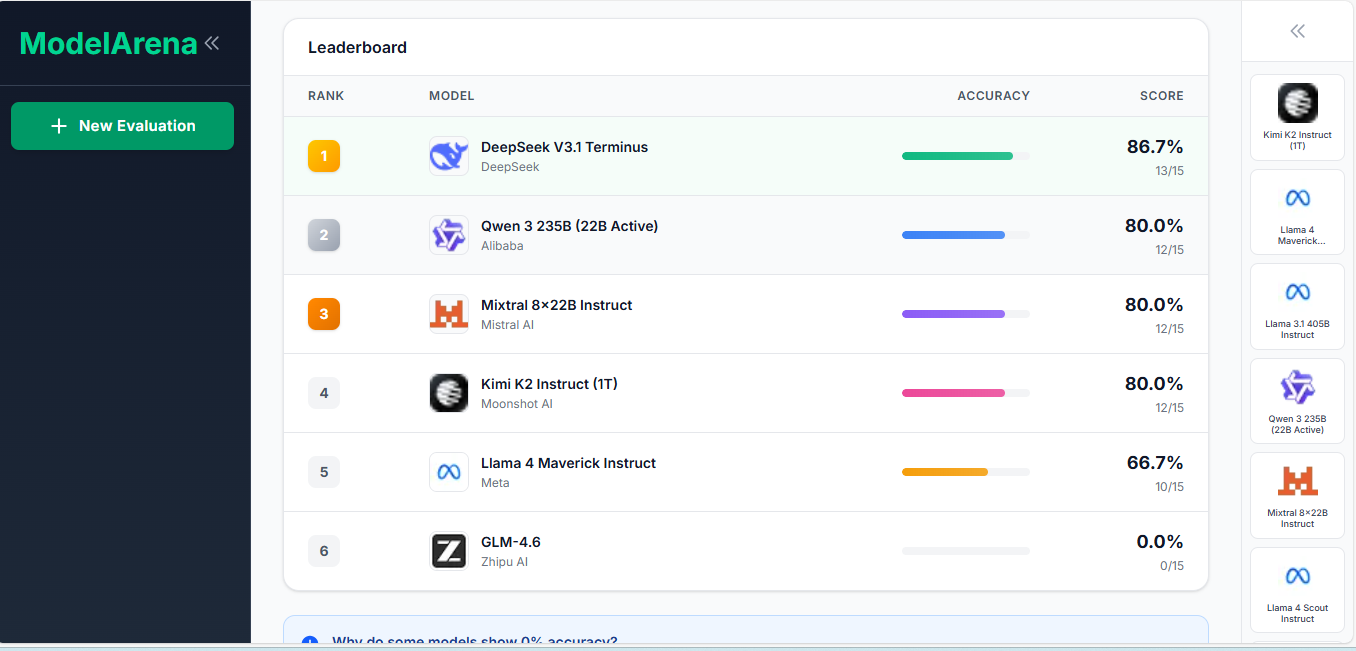Click the Meta logo beside Llama 4 Maverick Instruct
This screenshot has width=1356, height=651.
click(x=449, y=472)
